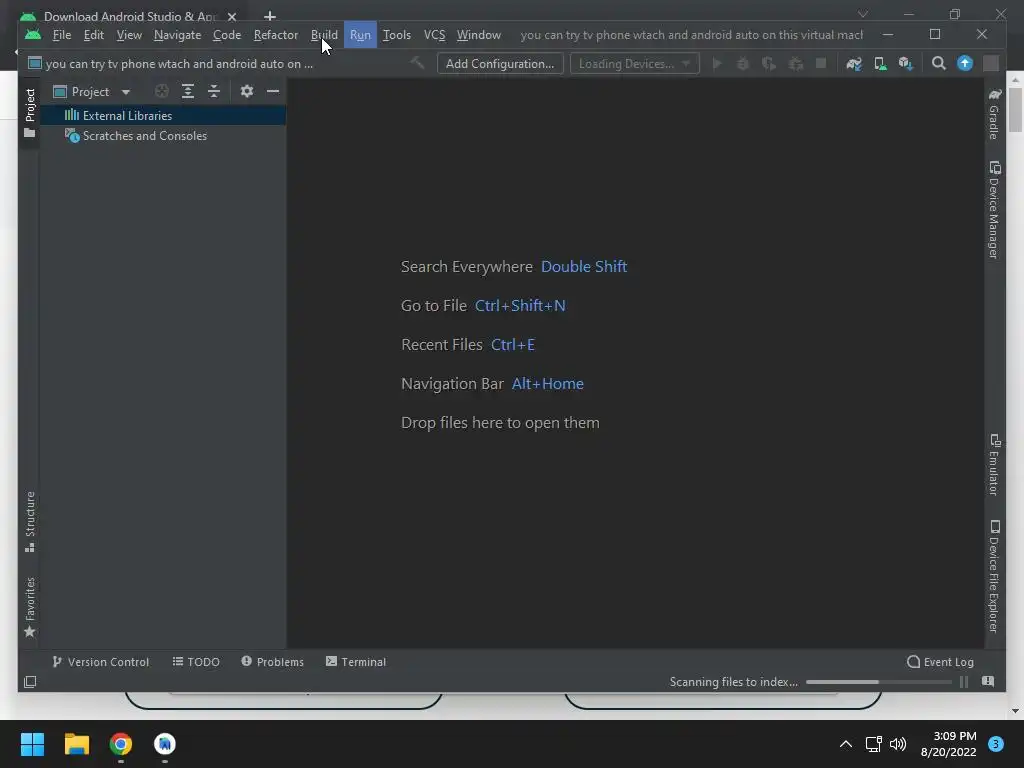Show hidden system tray icons chevron
1024x768 pixels.
point(846,744)
